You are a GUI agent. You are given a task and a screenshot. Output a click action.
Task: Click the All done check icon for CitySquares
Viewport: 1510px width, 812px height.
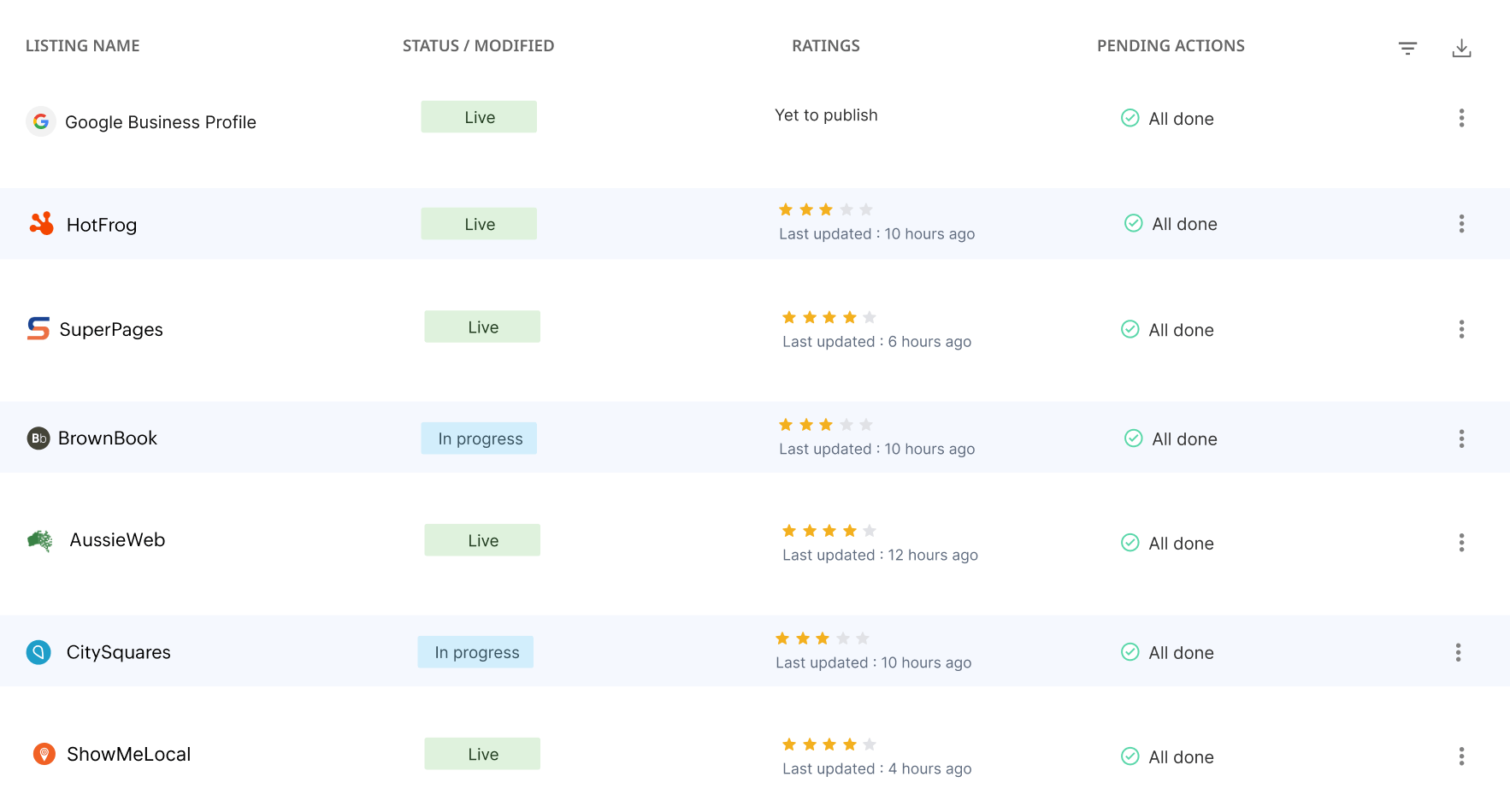1130,652
